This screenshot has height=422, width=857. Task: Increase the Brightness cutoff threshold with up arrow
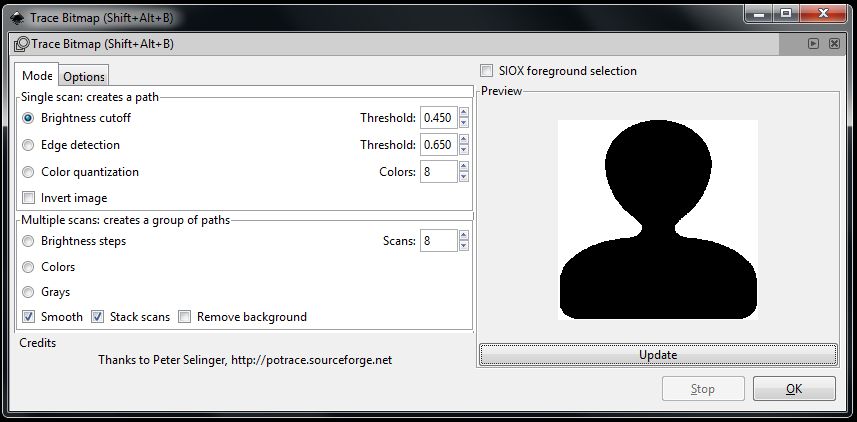point(464,113)
